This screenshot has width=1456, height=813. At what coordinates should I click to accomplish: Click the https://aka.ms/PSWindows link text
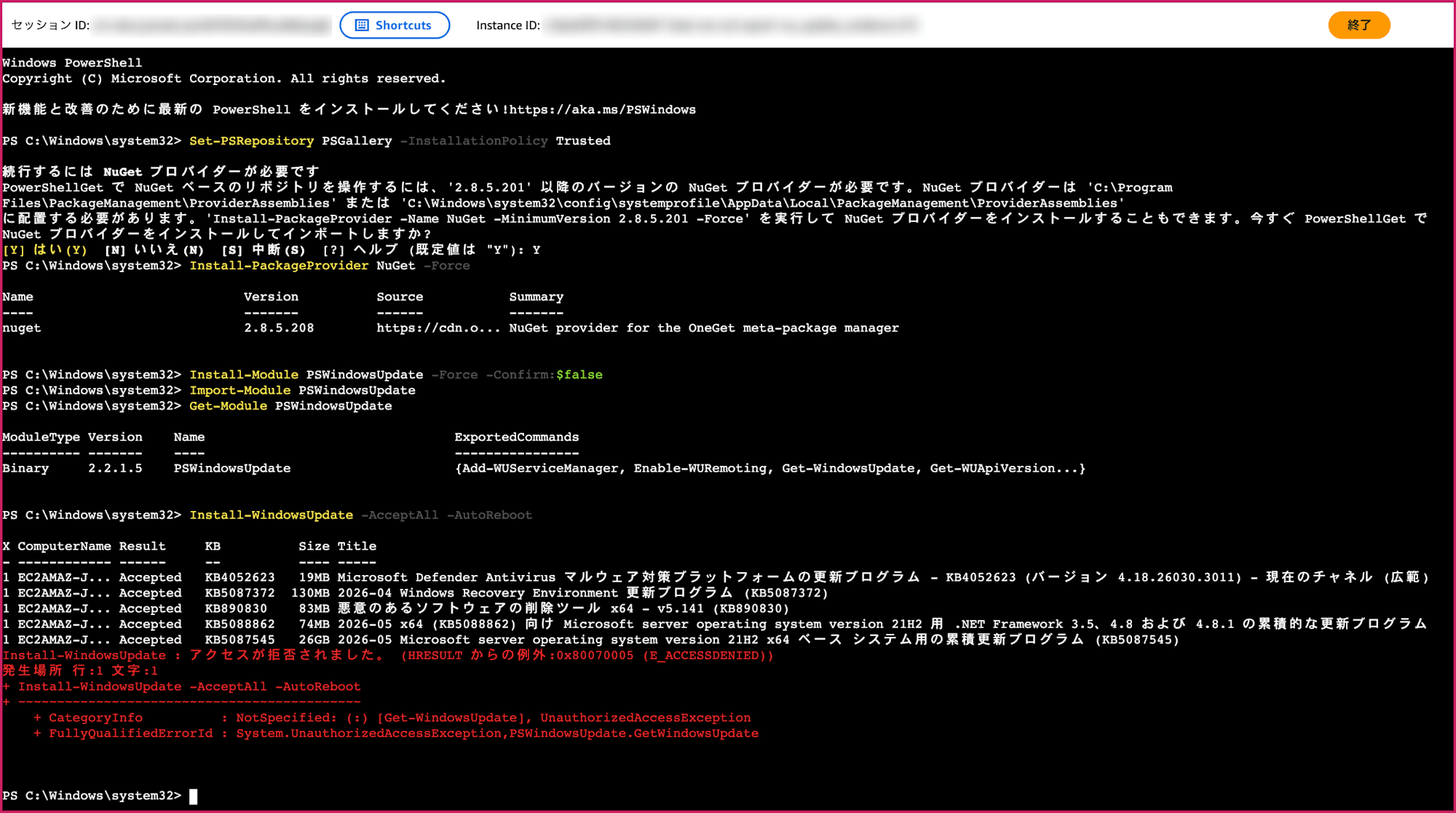(602, 109)
